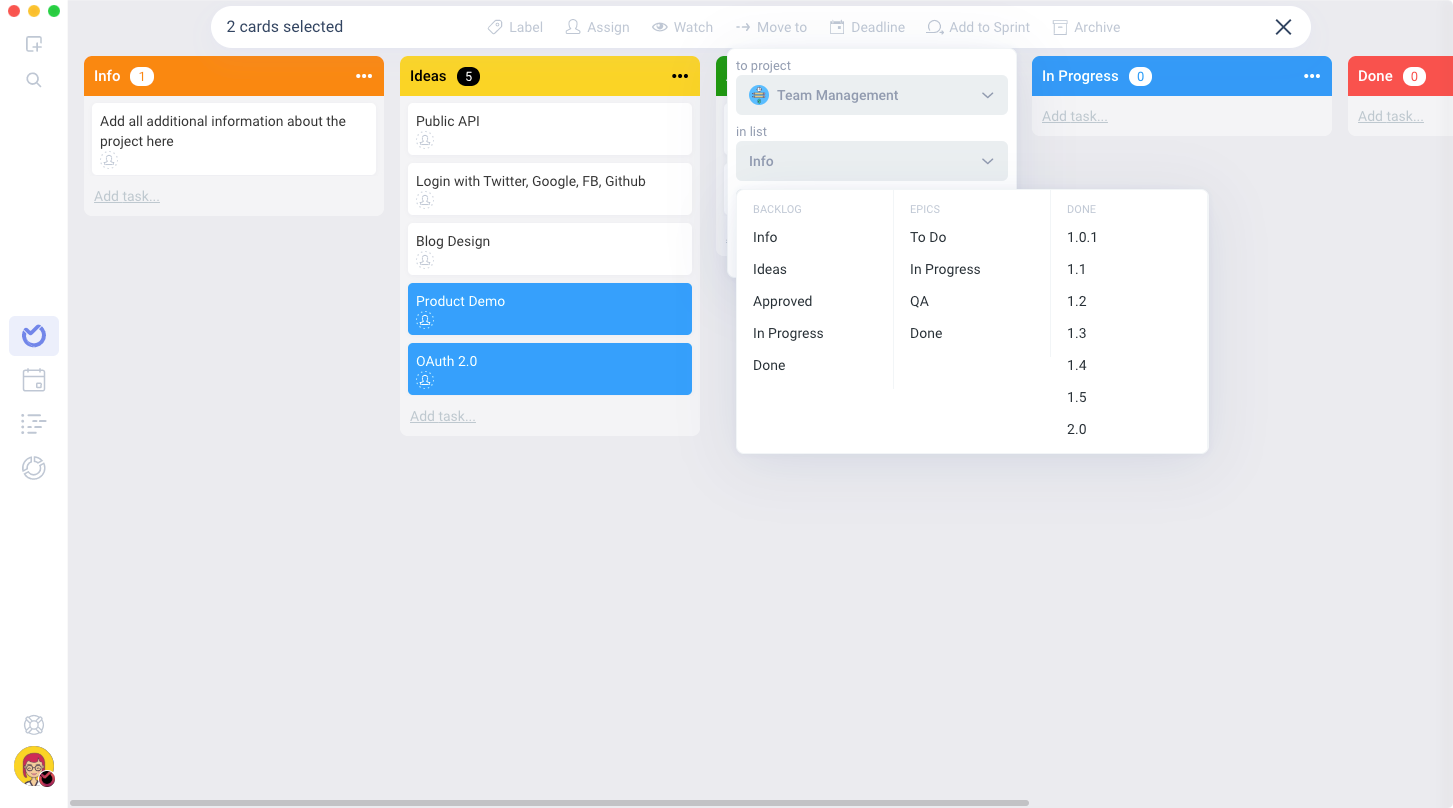
Task: Open the Ideas column options menu
Action: coord(680,76)
